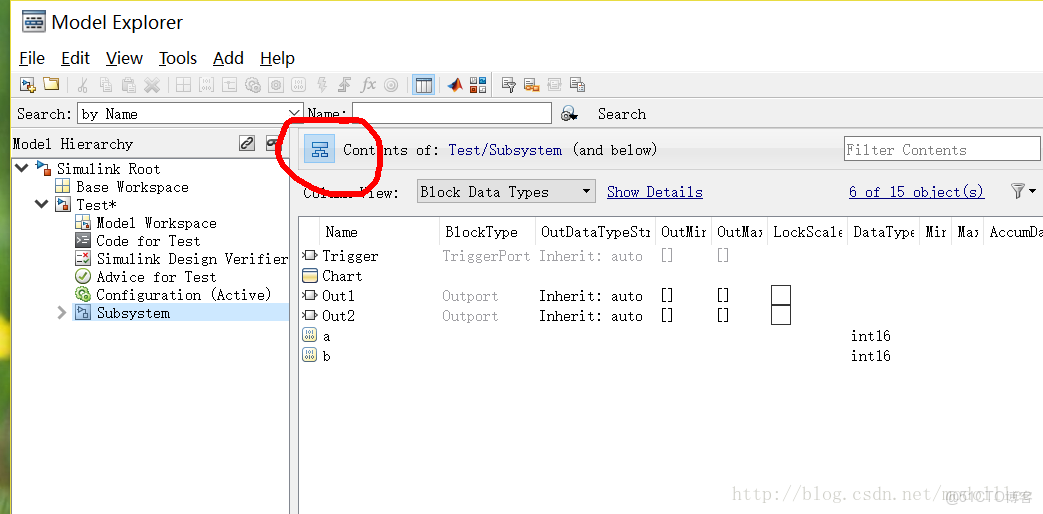Click the Add Configuration Reference icon
1043x514 pixels.
coord(276,85)
